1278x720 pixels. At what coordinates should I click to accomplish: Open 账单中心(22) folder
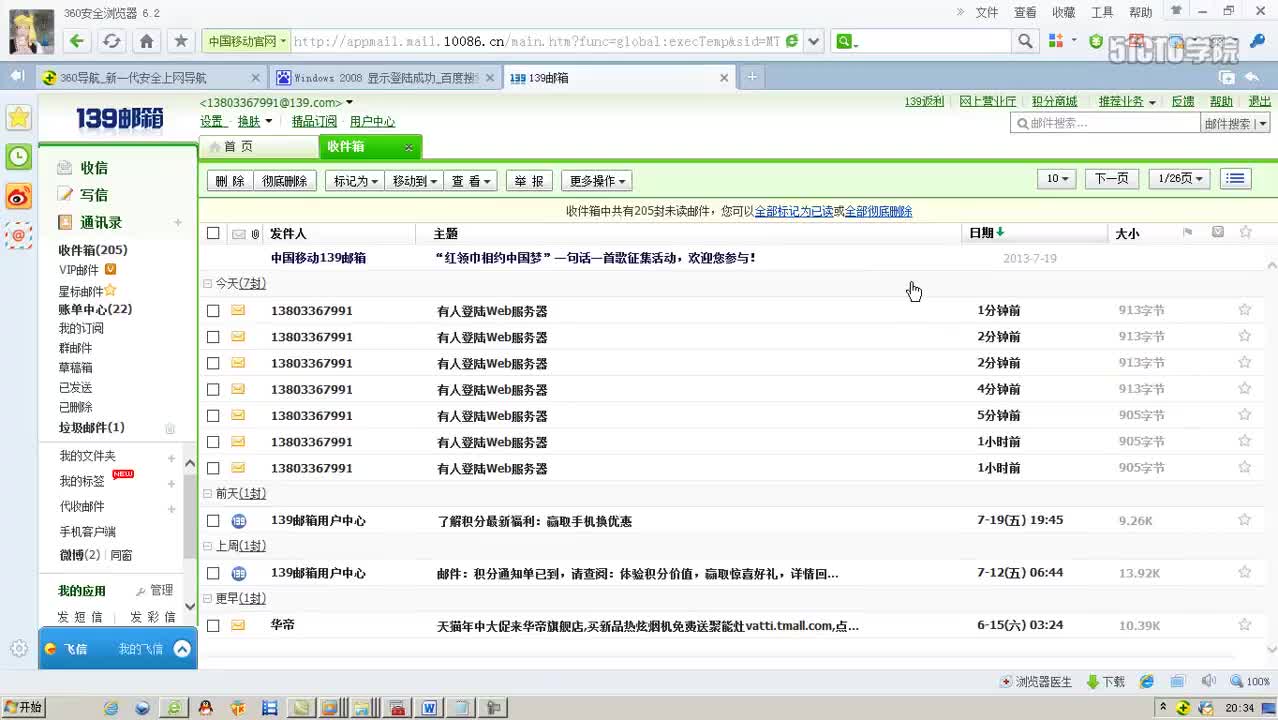click(95, 309)
